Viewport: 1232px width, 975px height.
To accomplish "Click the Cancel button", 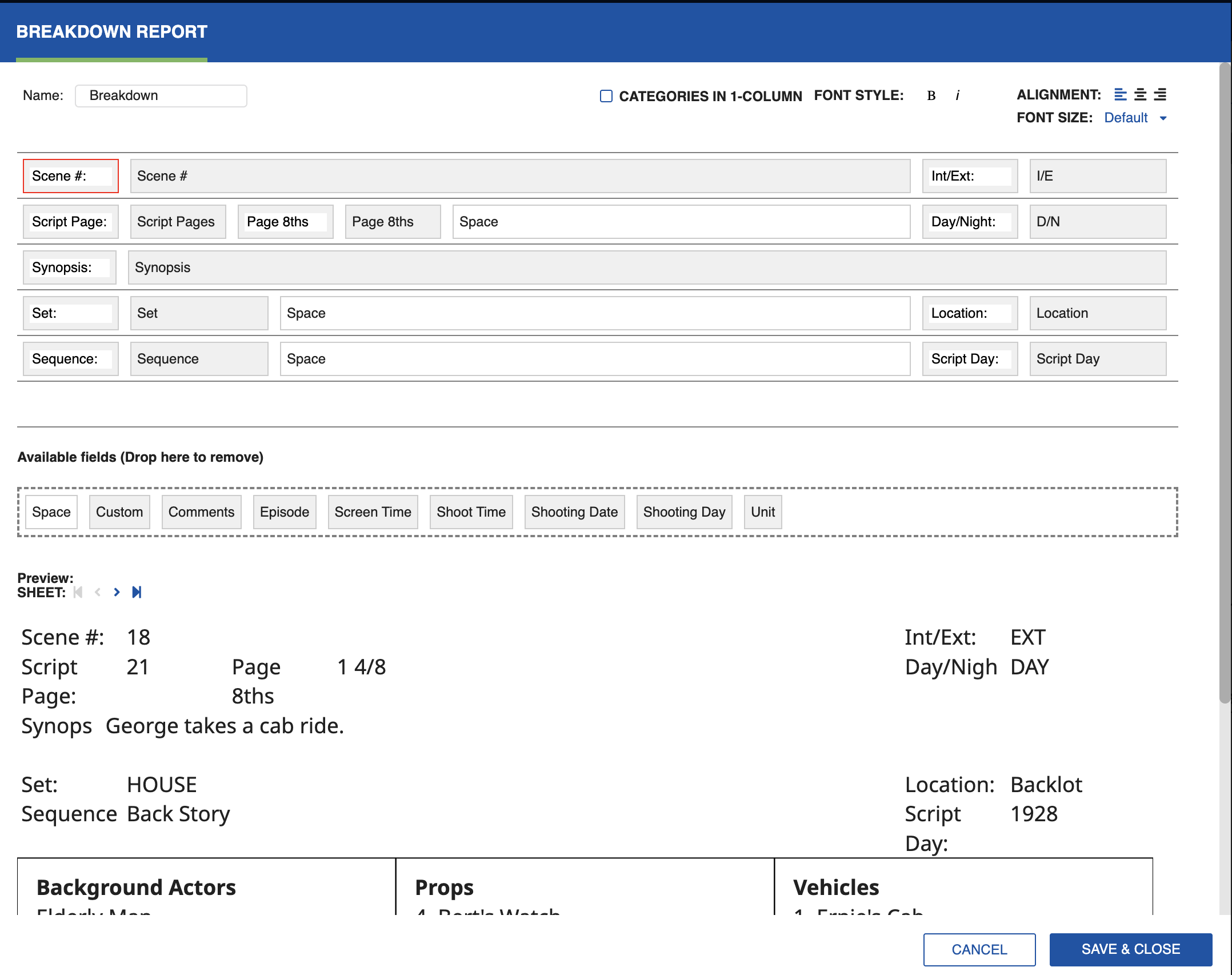I will pos(979,949).
